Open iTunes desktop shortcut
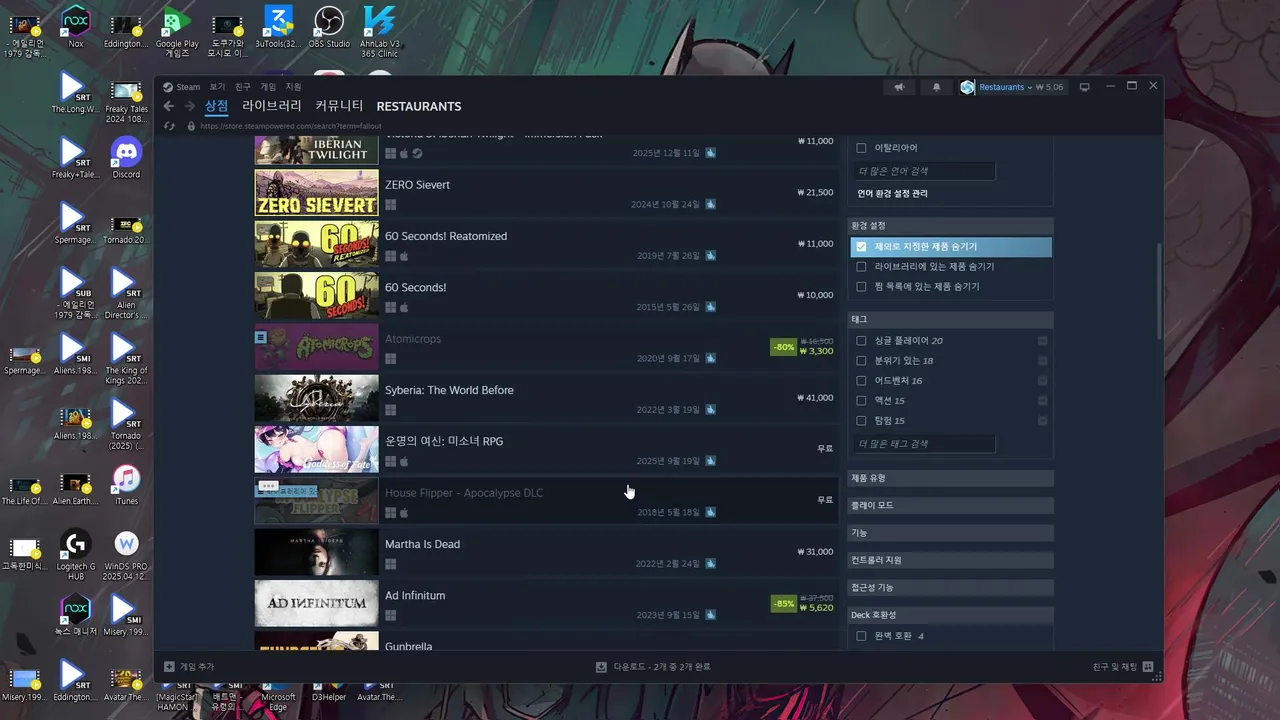The height and width of the screenshot is (720, 1280). coord(126,485)
